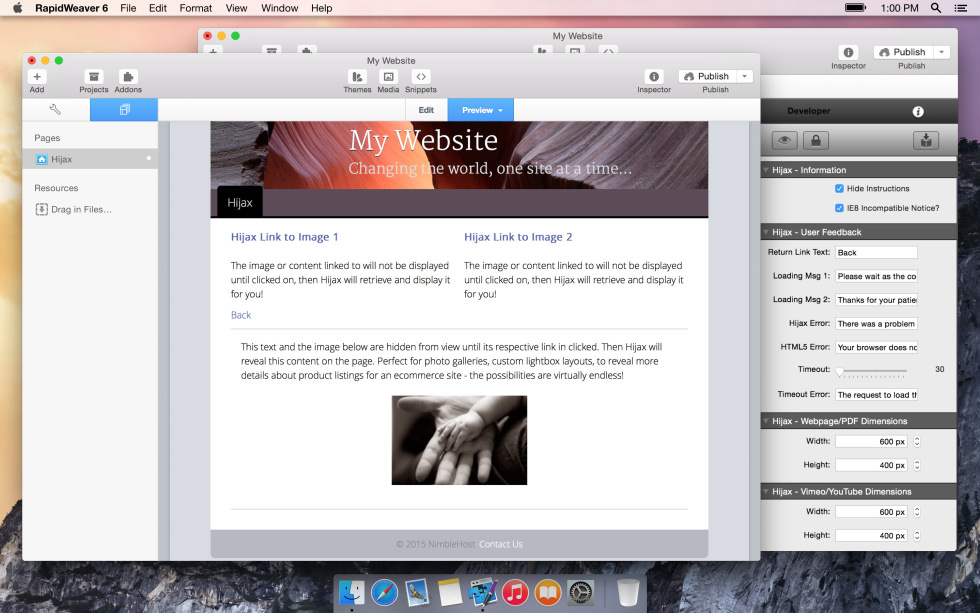Open System Preferences from the dock
The image size is (980, 613).
tap(580, 592)
